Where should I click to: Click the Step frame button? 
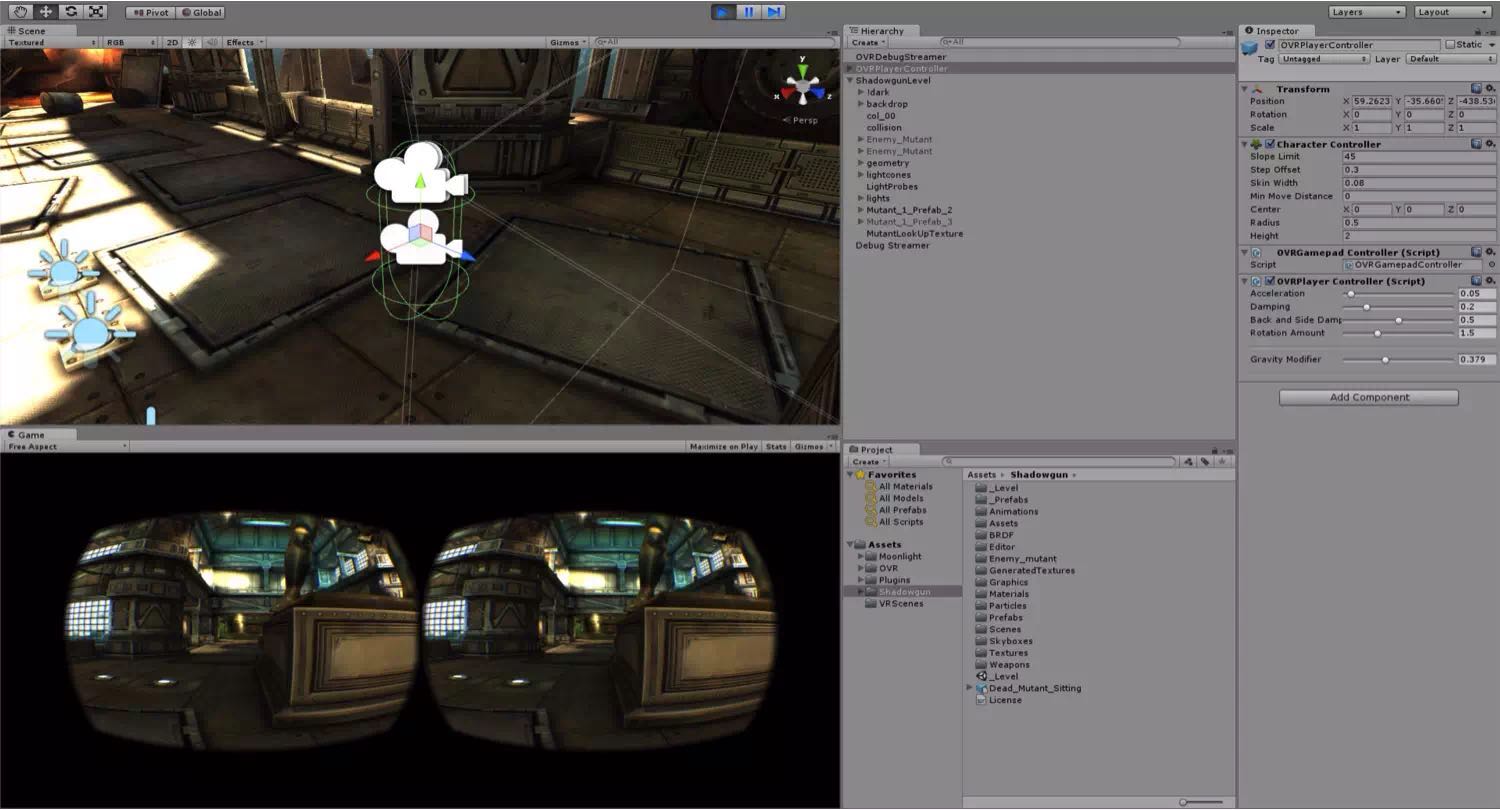[x=773, y=12]
